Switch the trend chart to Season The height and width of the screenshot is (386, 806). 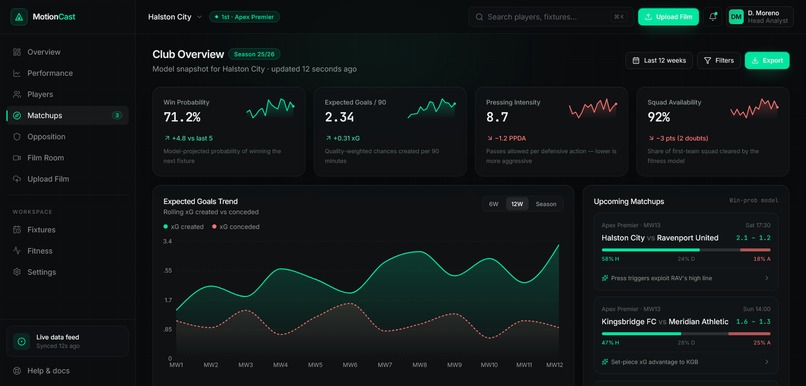(546, 204)
